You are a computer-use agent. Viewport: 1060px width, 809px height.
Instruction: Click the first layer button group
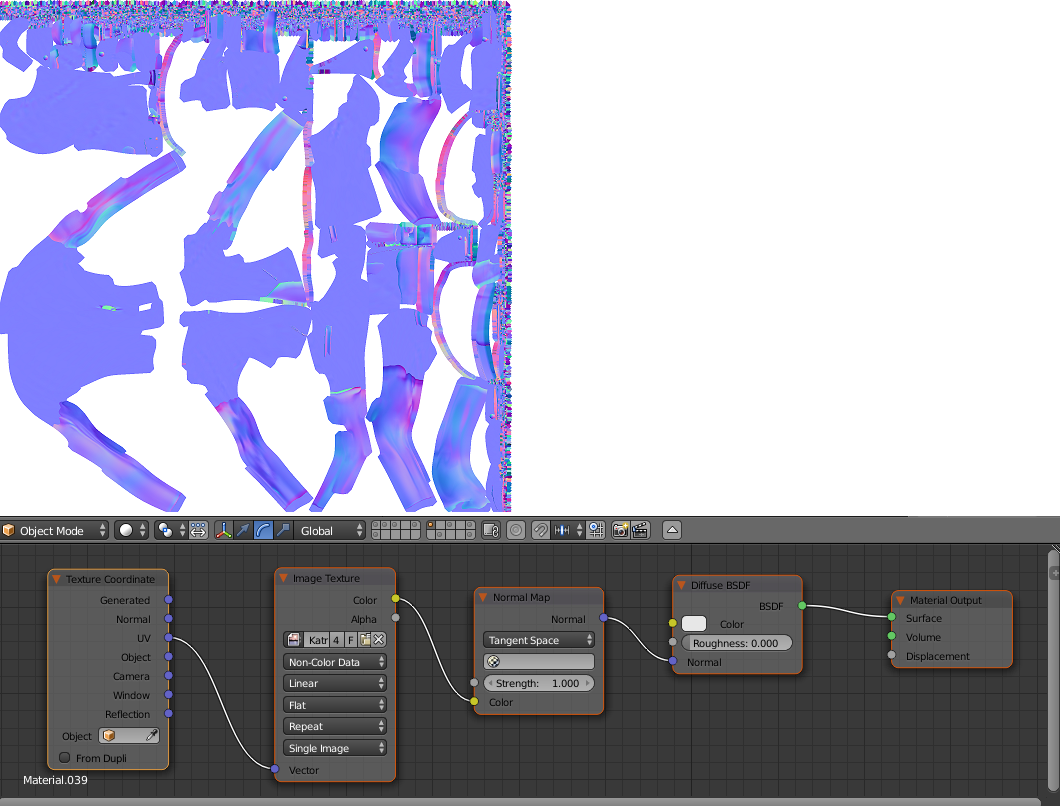[396, 531]
